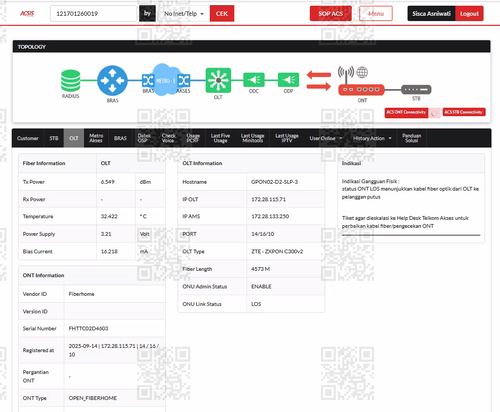Click the Metro-E cloud icon
This screenshot has width=500, height=412.
pos(166,80)
